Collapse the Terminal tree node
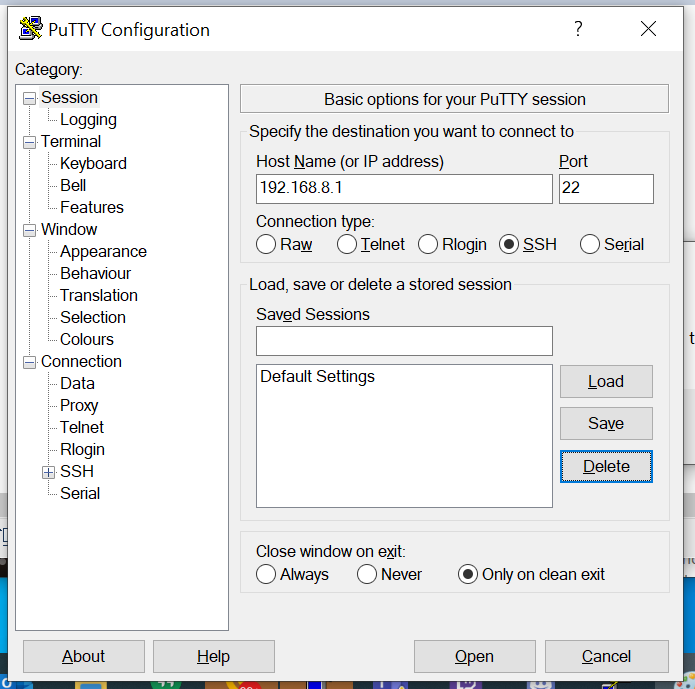This screenshot has height=689, width=695. (29, 142)
